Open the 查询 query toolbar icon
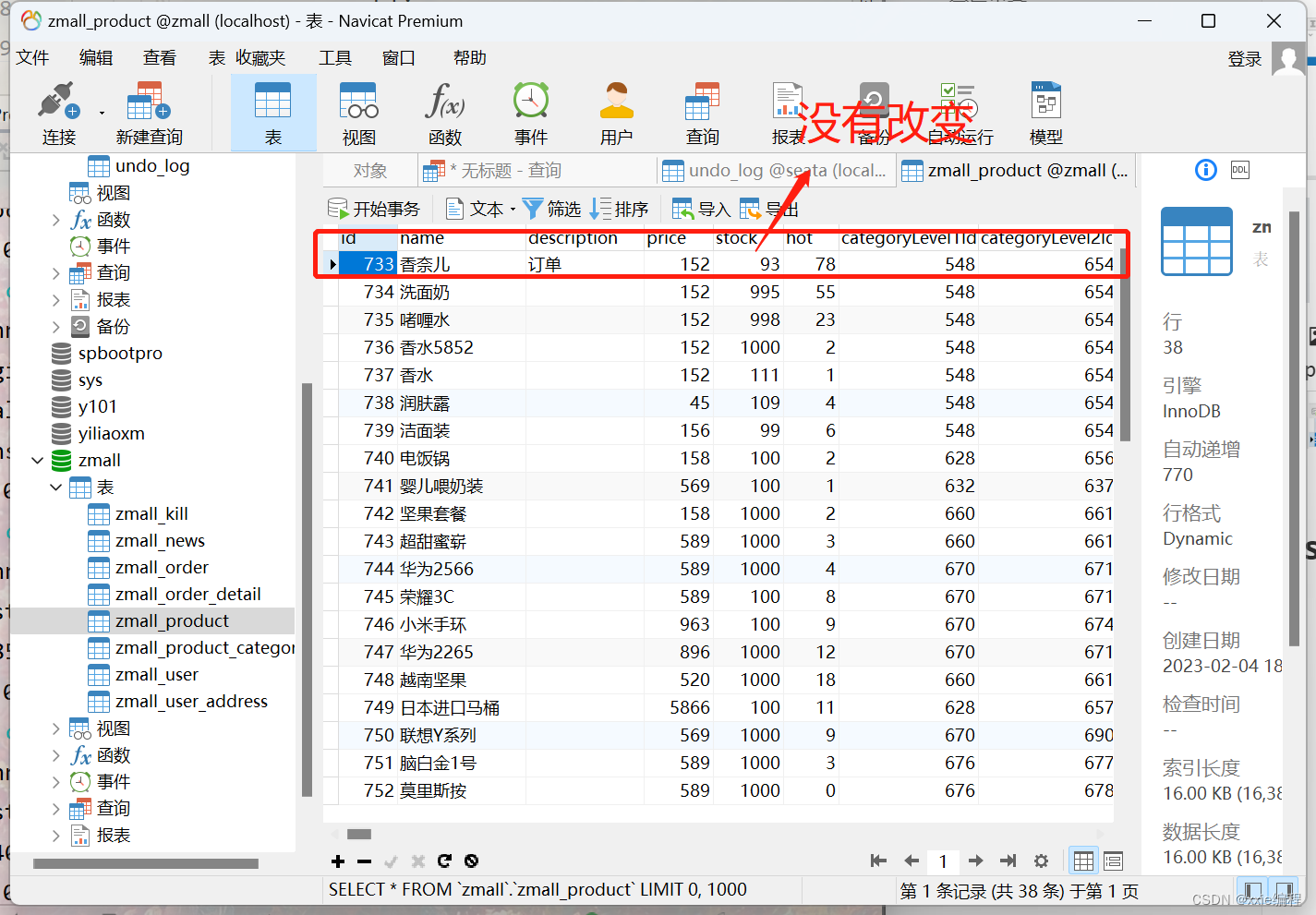The width and height of the screenshot is (1316, 915). click(x=702, y=113)
